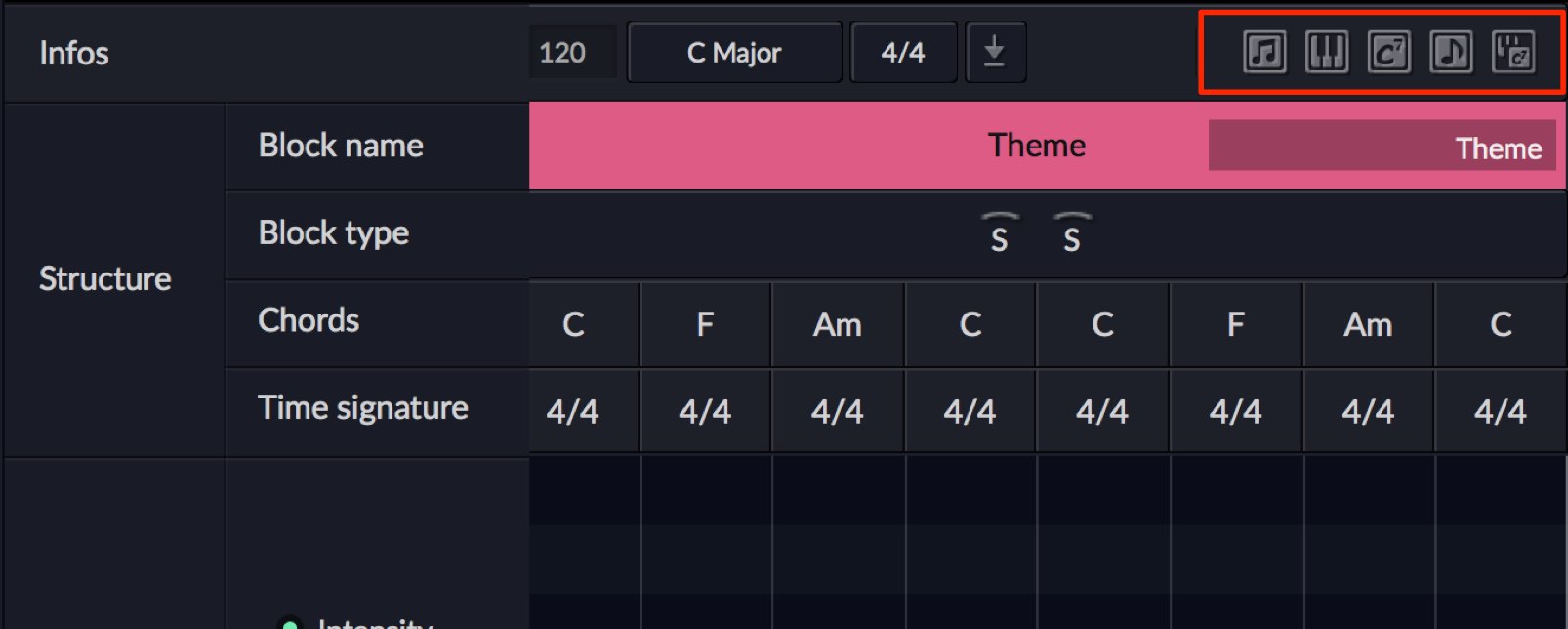
Task: Select the darker nested Theme block
Action: click(1382, 146)
